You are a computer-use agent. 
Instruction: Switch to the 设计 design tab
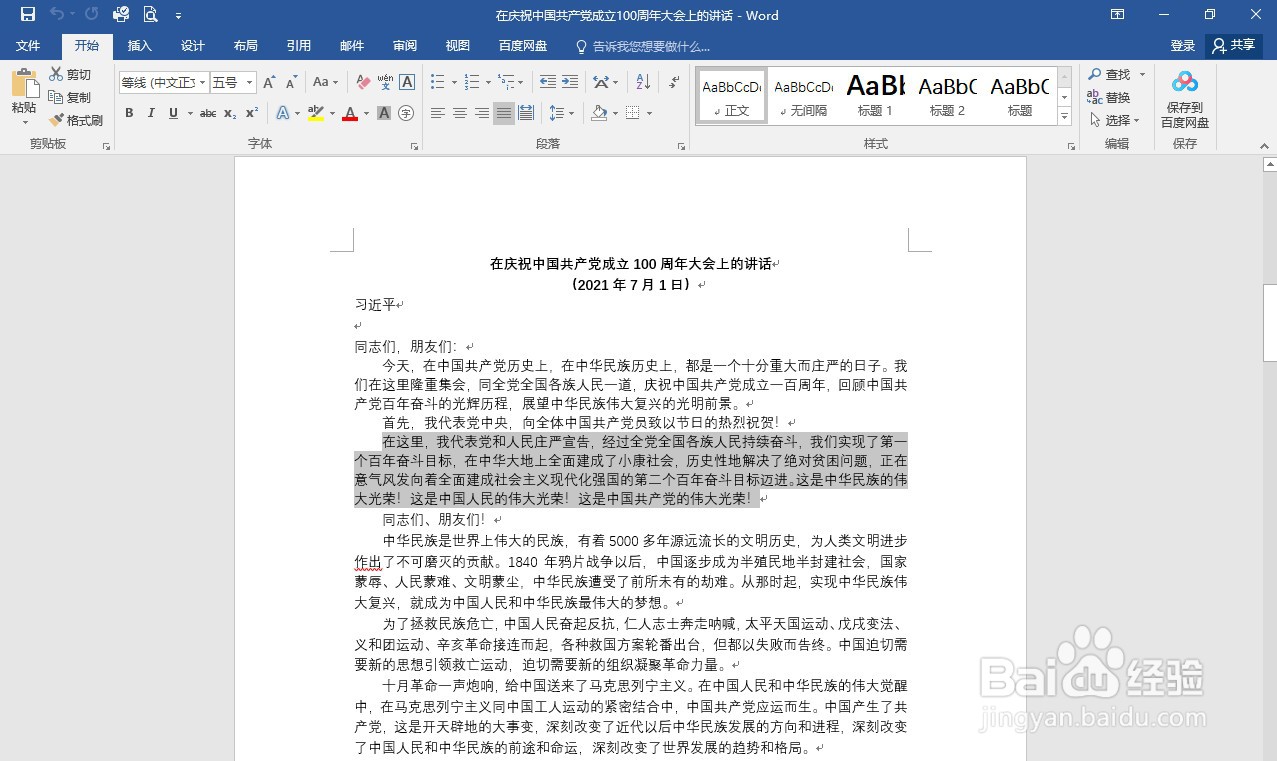click(x=193, y=46)
